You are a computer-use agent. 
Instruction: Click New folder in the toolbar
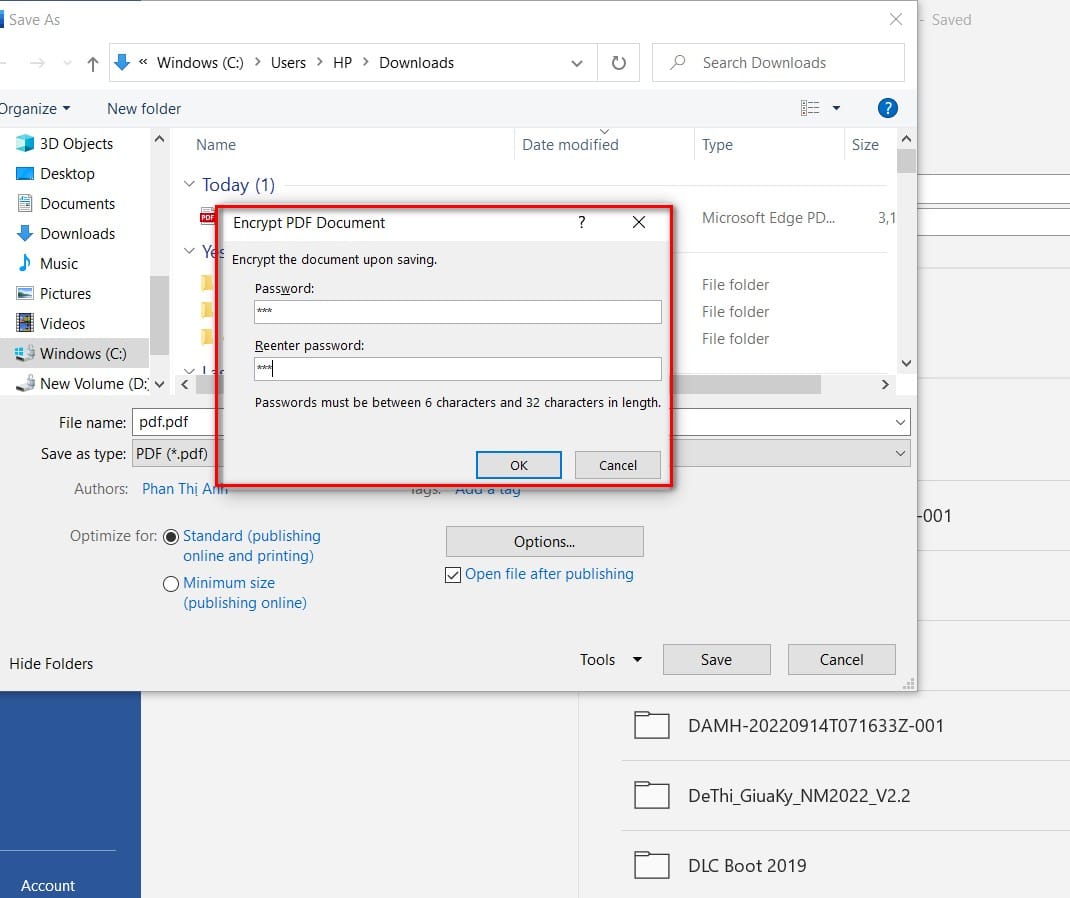[144, 108]
